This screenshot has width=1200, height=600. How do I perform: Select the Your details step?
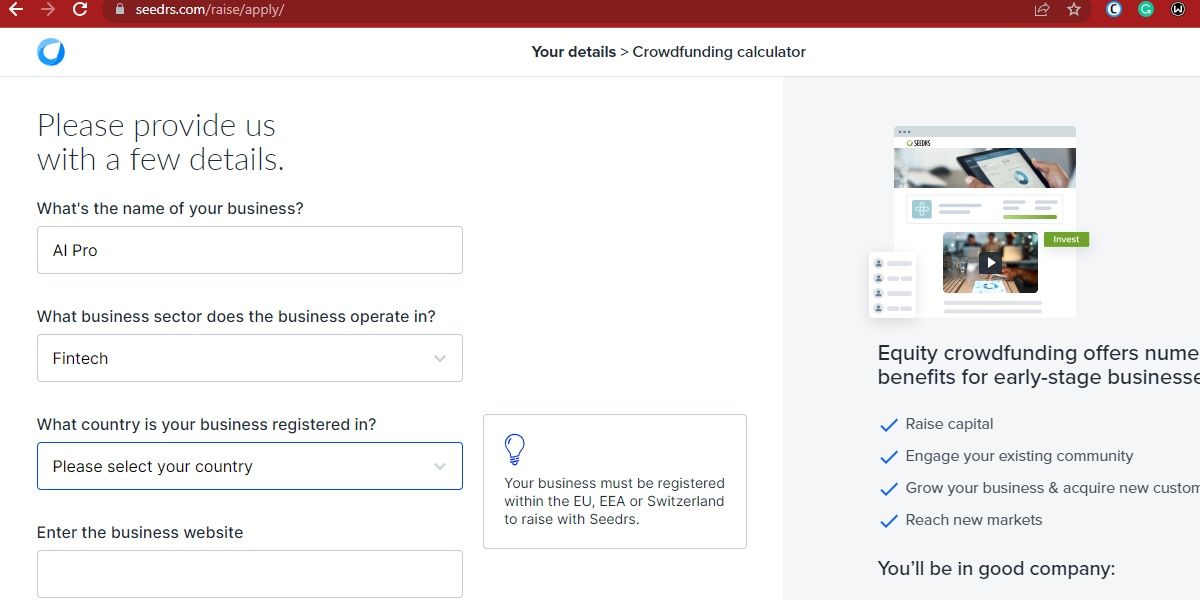[x=573, y=51]
